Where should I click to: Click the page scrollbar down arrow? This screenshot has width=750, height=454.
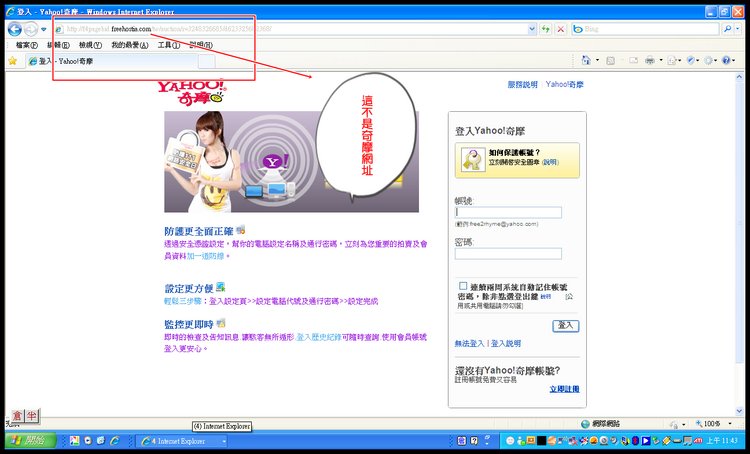coord(741,411)
